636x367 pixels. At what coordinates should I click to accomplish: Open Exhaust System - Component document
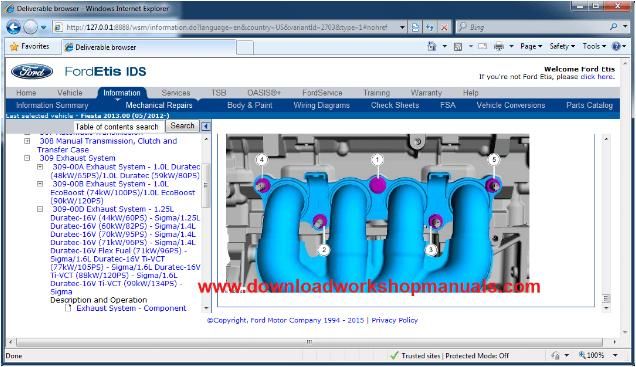131,308
